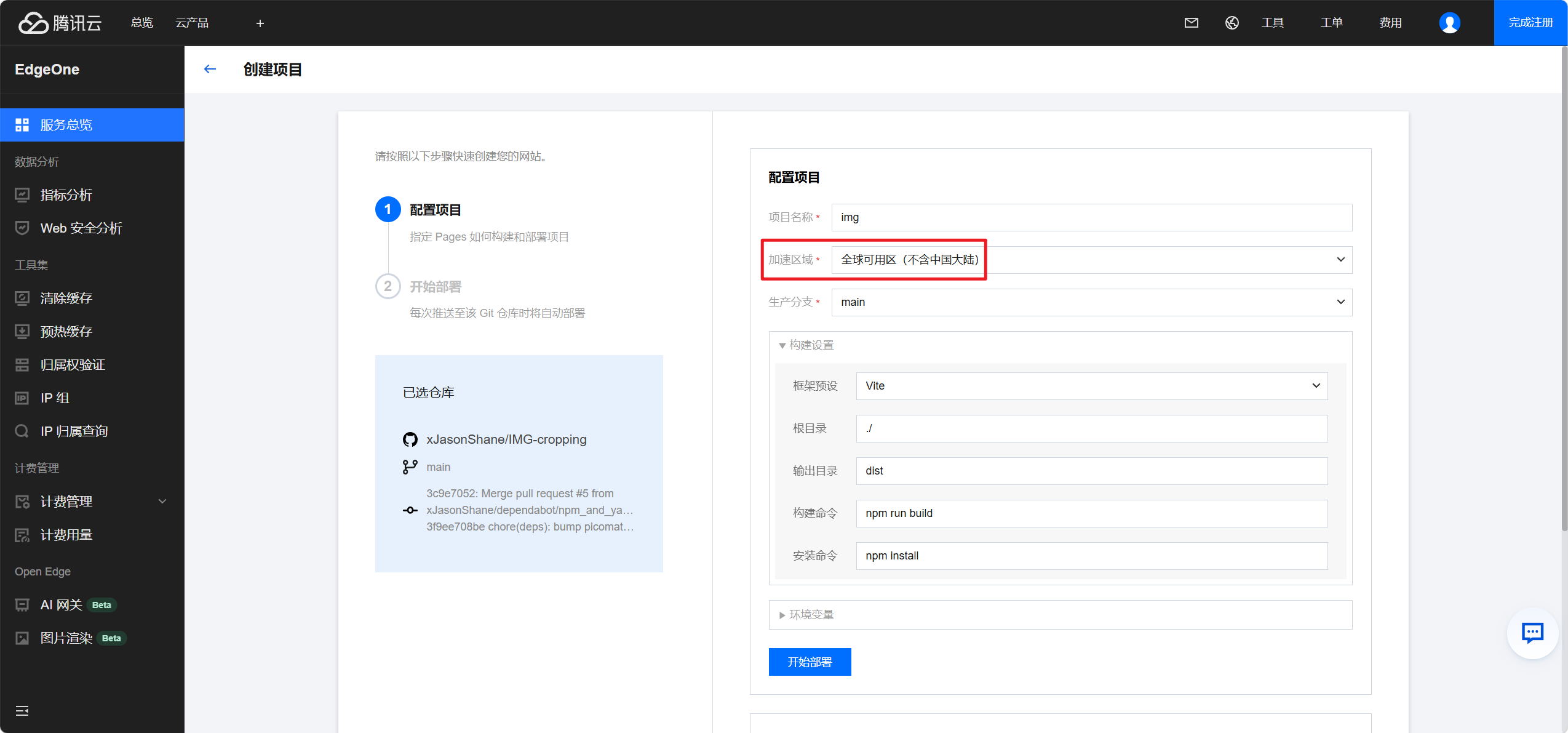Open the 框架预设 Vite dropdown

(x=1091, y=386)
